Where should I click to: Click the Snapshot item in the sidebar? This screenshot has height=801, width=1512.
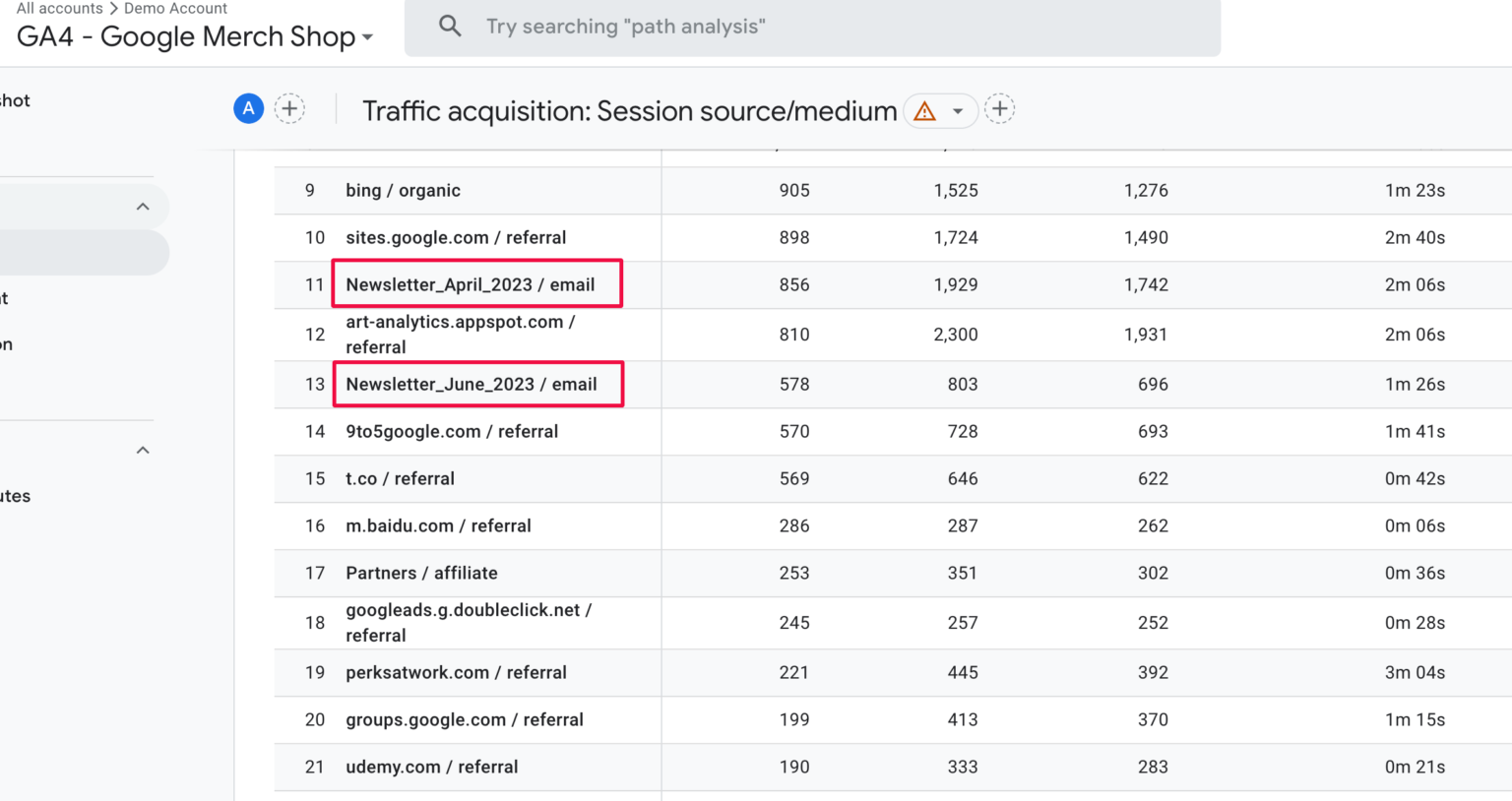tap(15, 99)
